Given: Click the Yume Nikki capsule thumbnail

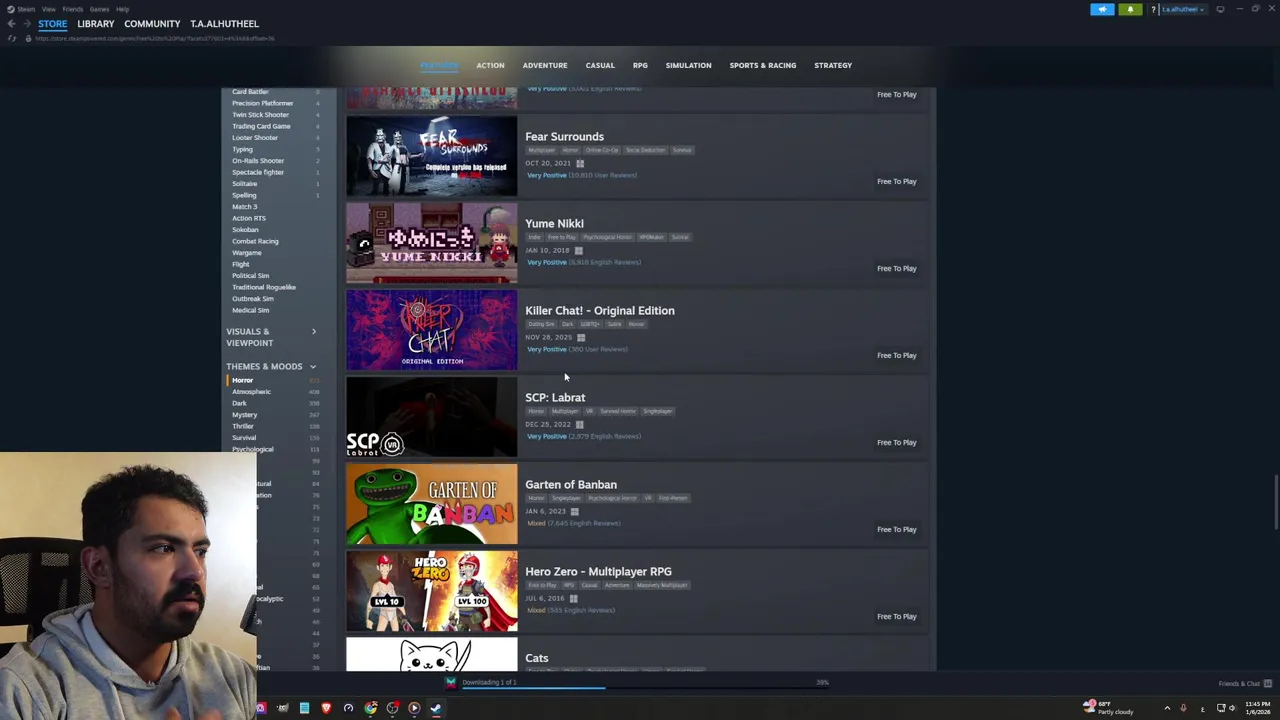Looking at the screenshot, I should [432, 244].
